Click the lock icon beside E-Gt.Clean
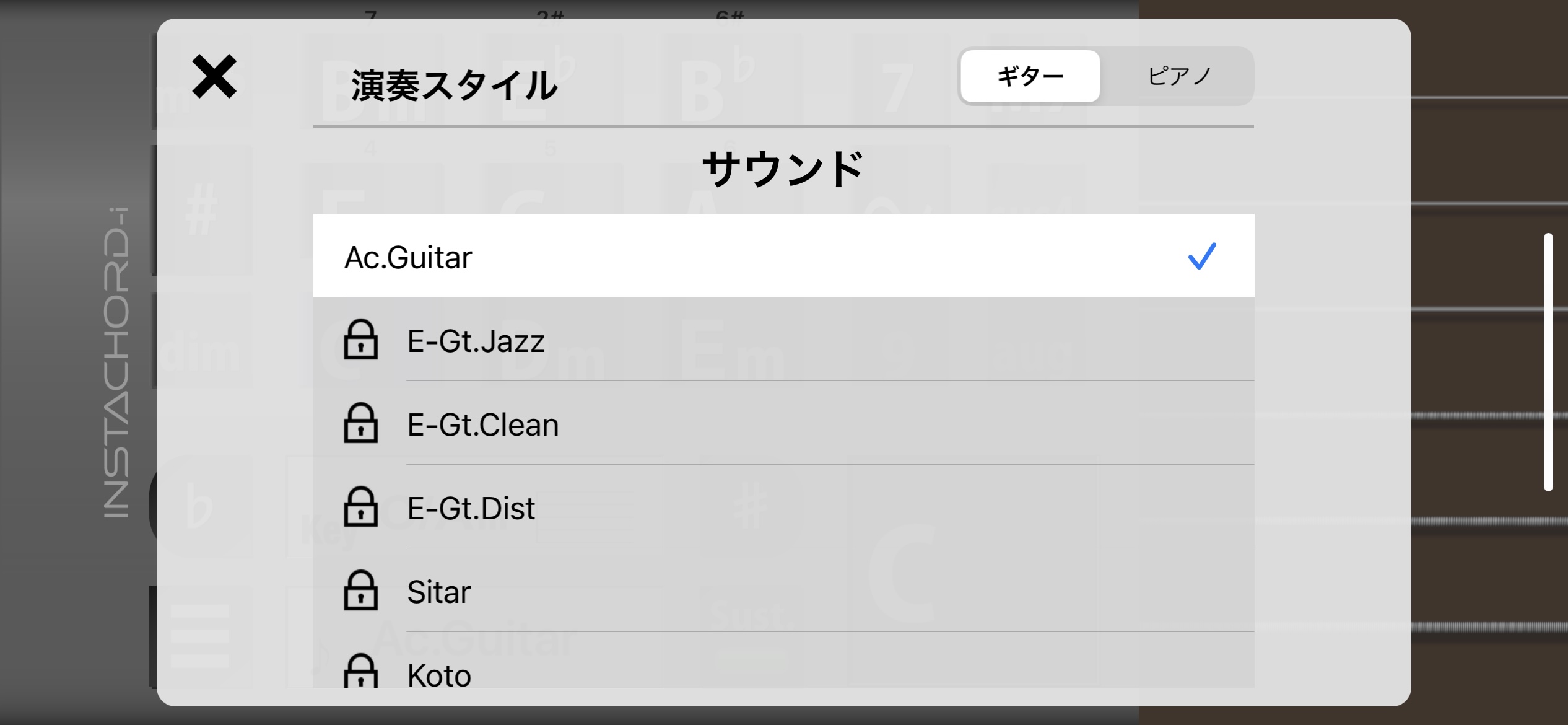The height and width of the screenshot is (725, 1568). (360, 423)
